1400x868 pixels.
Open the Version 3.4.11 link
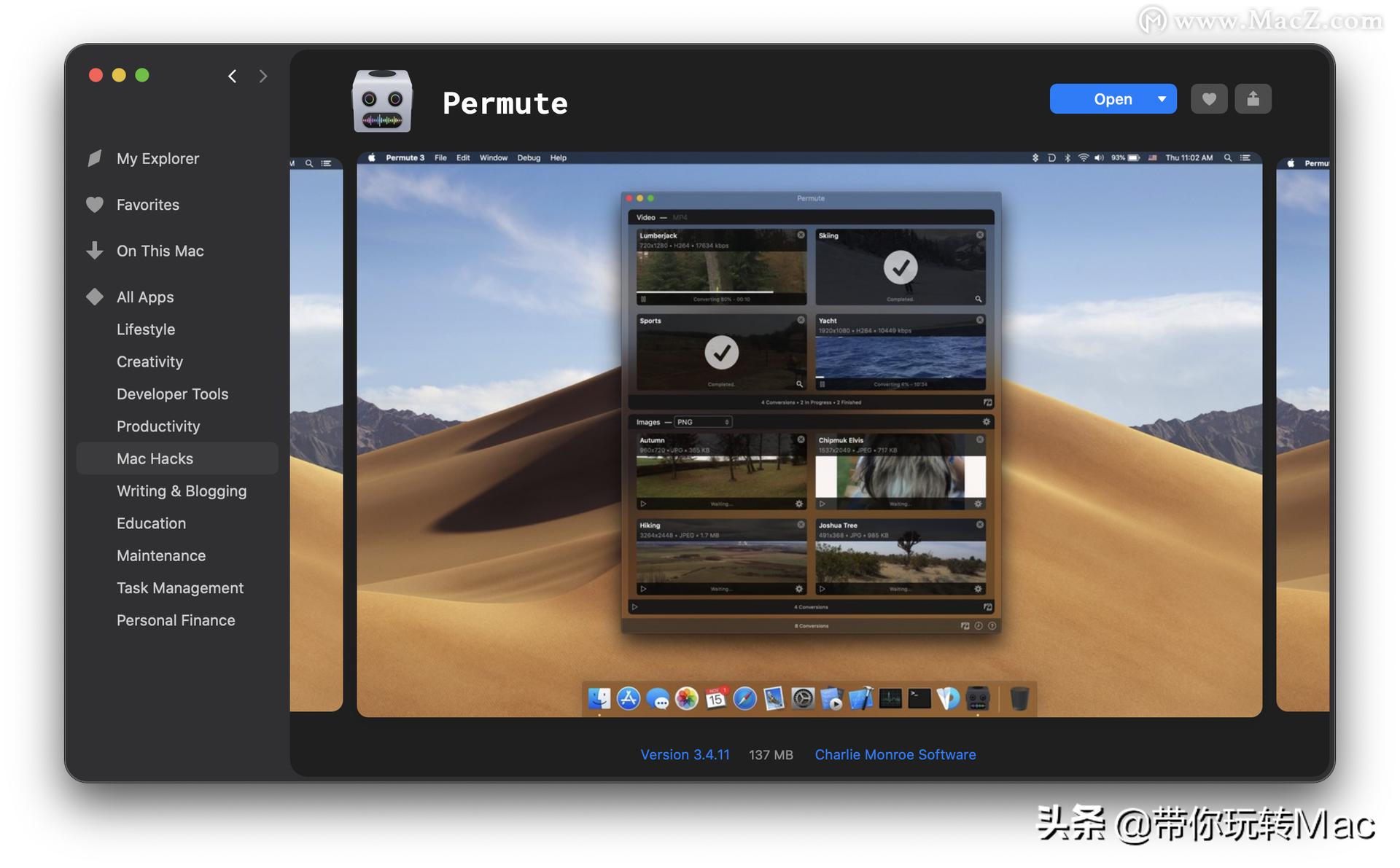pos(685,754)
